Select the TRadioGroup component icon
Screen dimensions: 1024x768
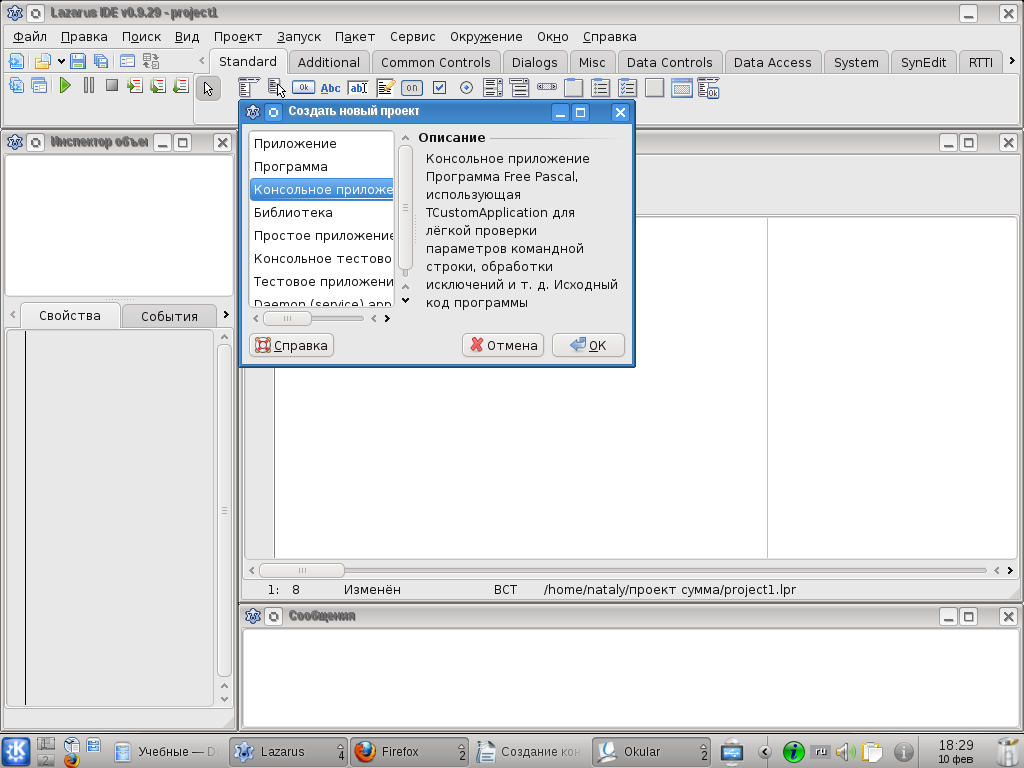[x=600, y=88]
